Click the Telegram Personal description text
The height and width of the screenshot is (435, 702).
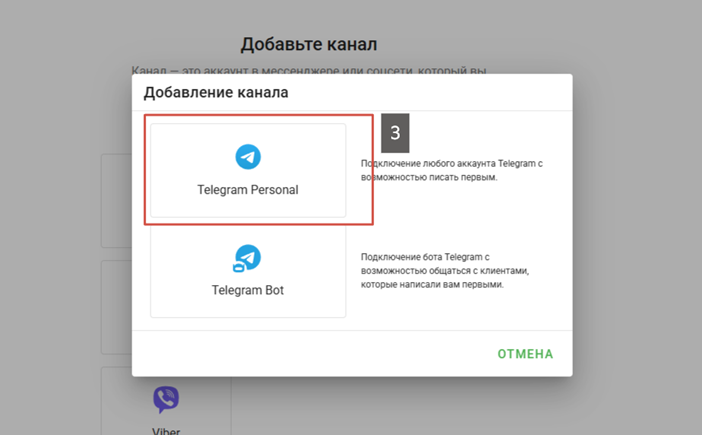[x=451, y=171]
